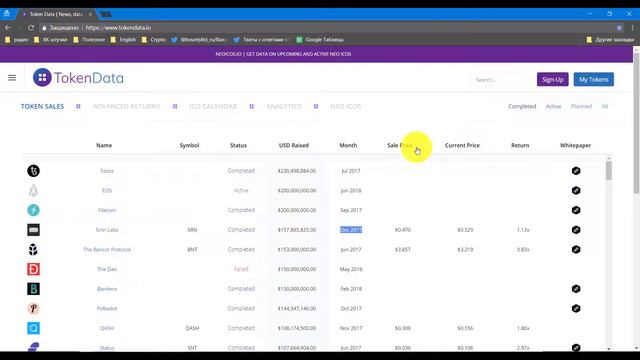640x360 pixels.
Task: Sort by the Return column header
Action: click(x=520, y=145)
